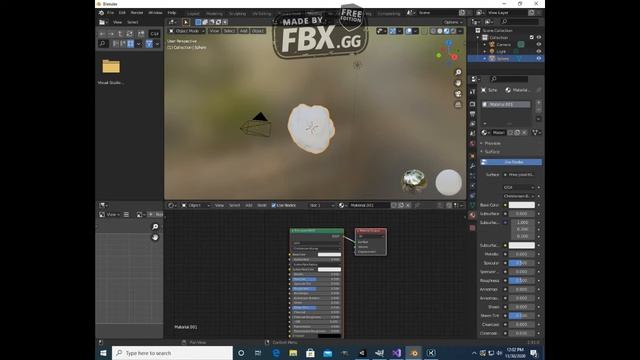Open the File menu
This screenshot has width=640, height=360.
(x=110, y=13)
